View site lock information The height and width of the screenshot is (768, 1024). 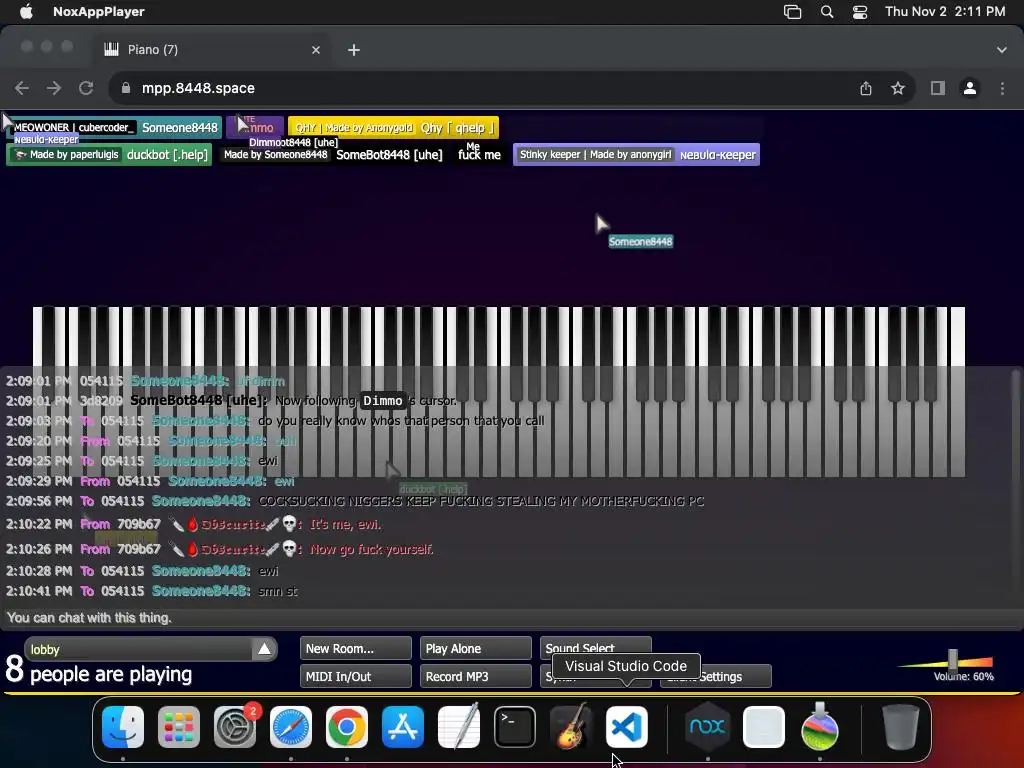point(126,88)
